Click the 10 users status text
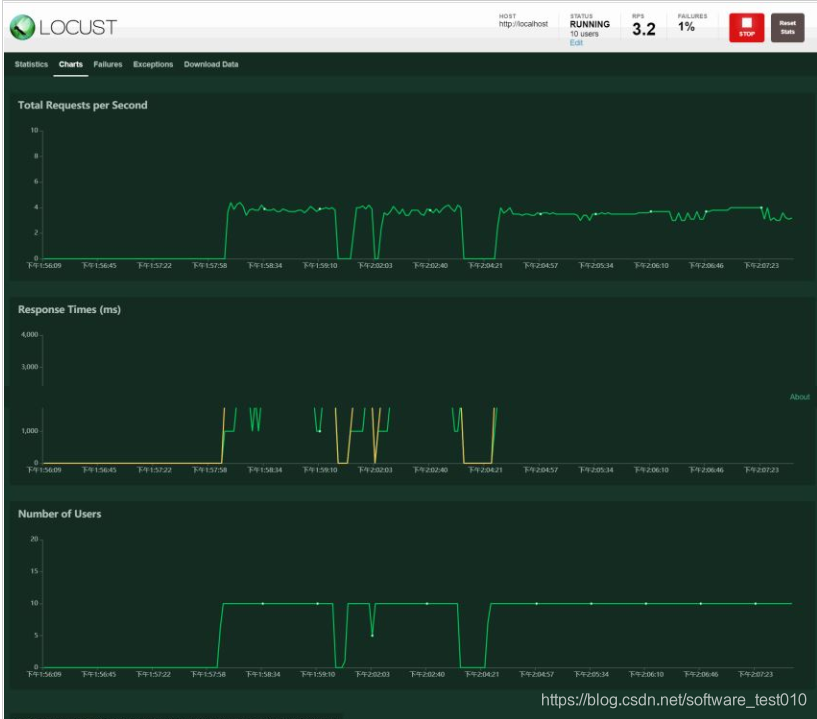 point(584,34)
